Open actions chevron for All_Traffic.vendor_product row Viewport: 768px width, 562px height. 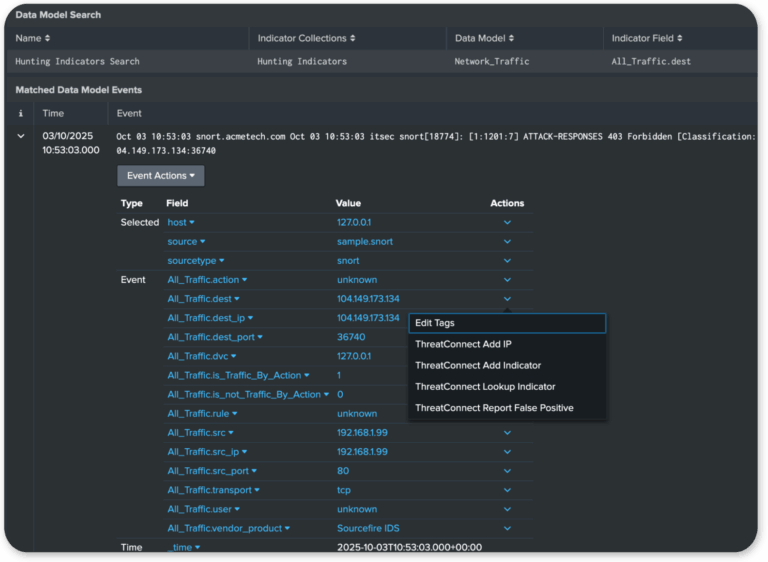click(x=507, y=528)
